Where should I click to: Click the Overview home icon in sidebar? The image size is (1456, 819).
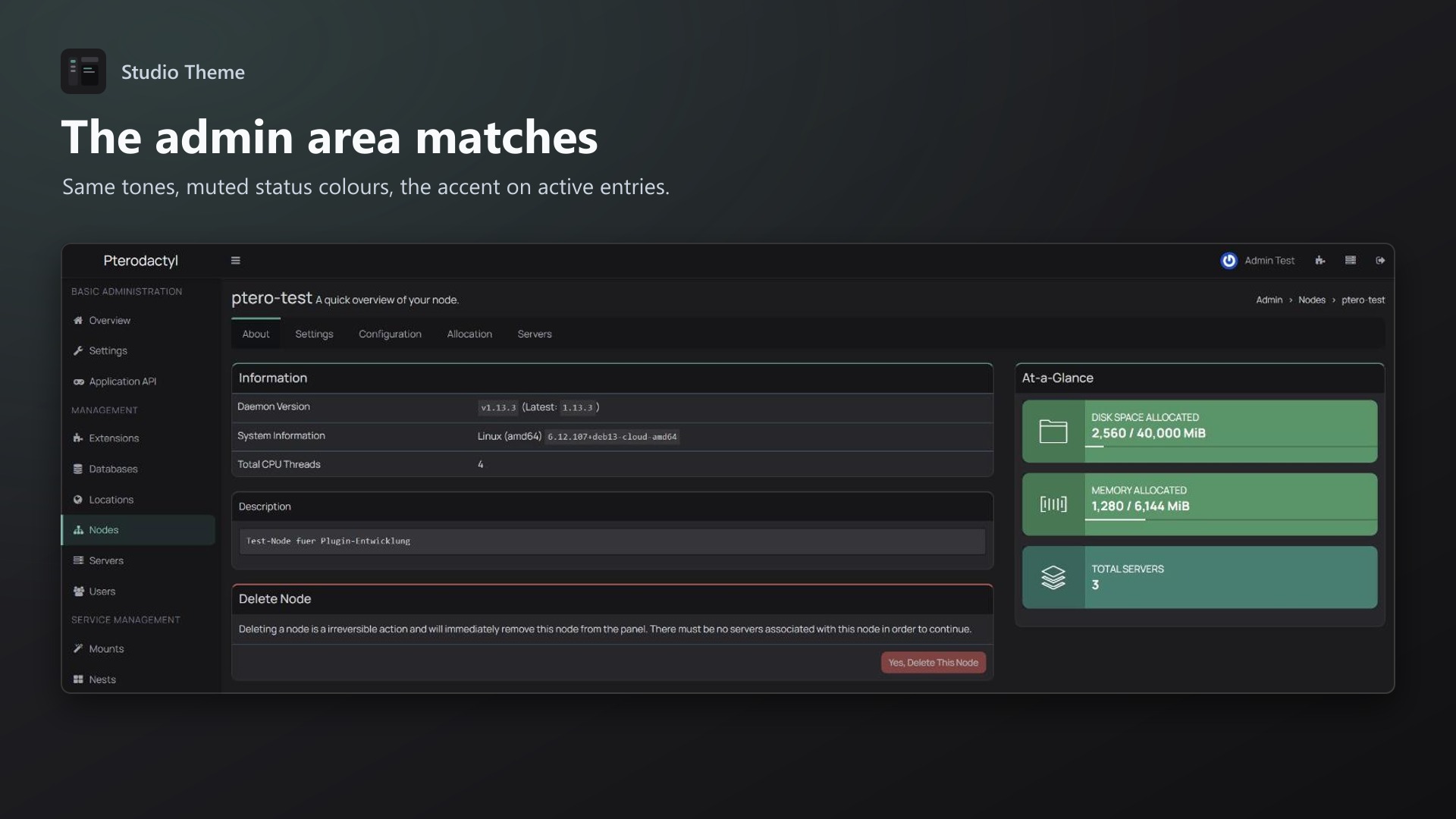tap(78, 320)
